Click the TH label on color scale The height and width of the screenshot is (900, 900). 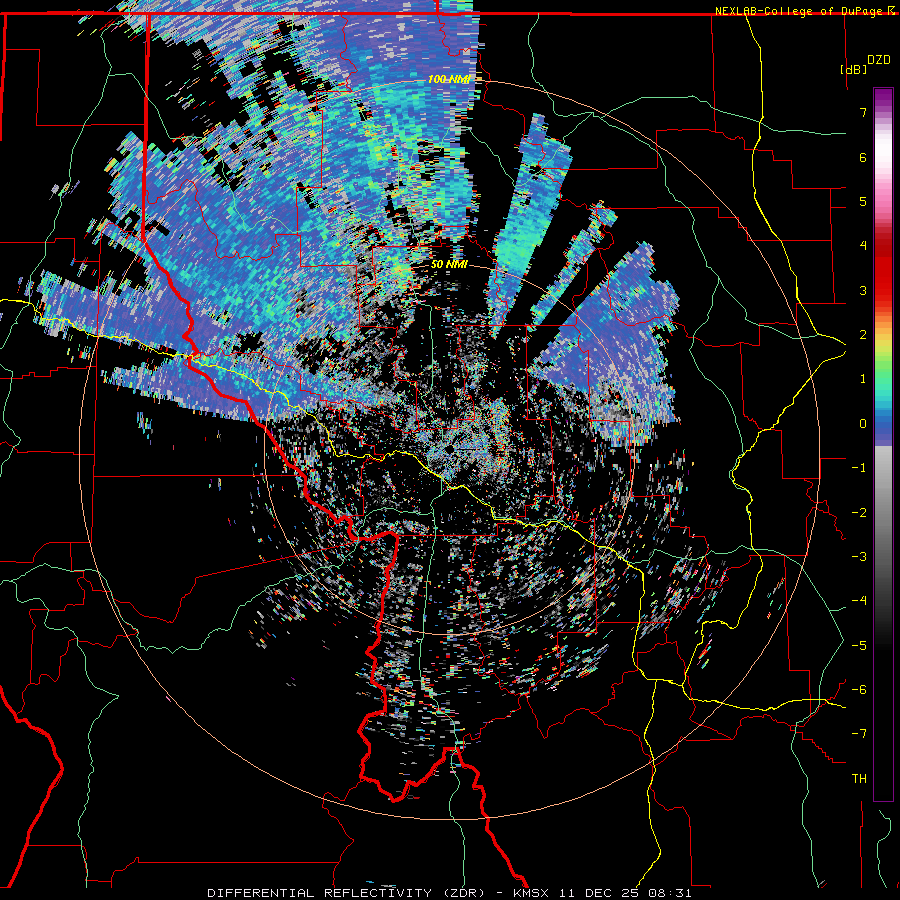859,779
